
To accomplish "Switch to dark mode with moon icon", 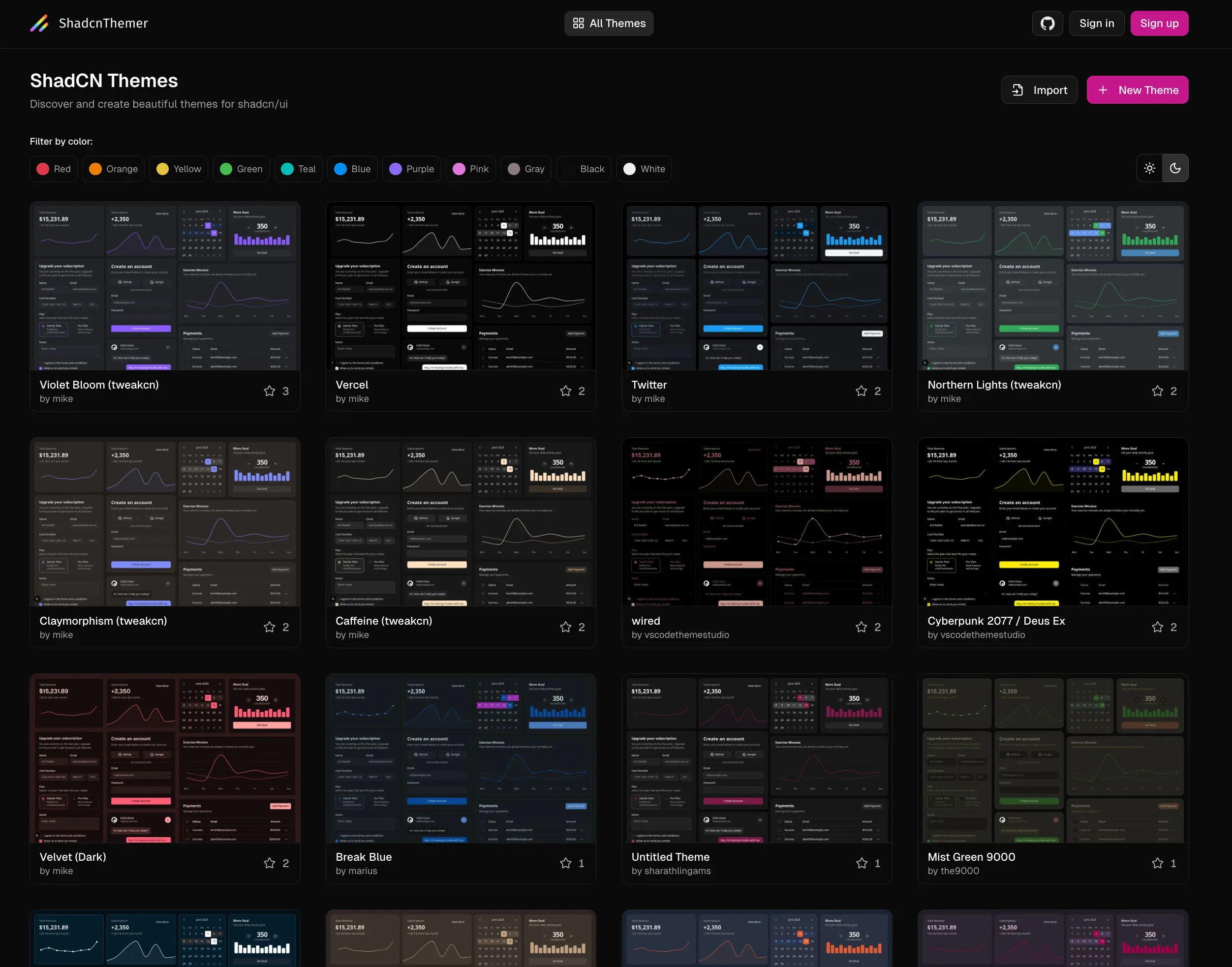I will (x=1175, y=168).
